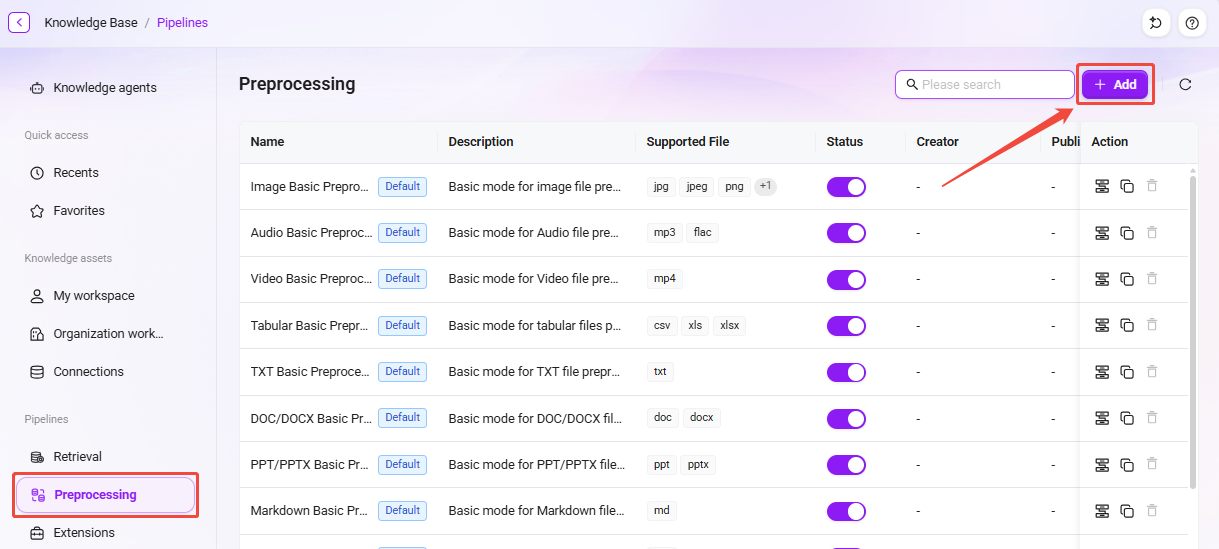Click the Recents clock icon

37,173
